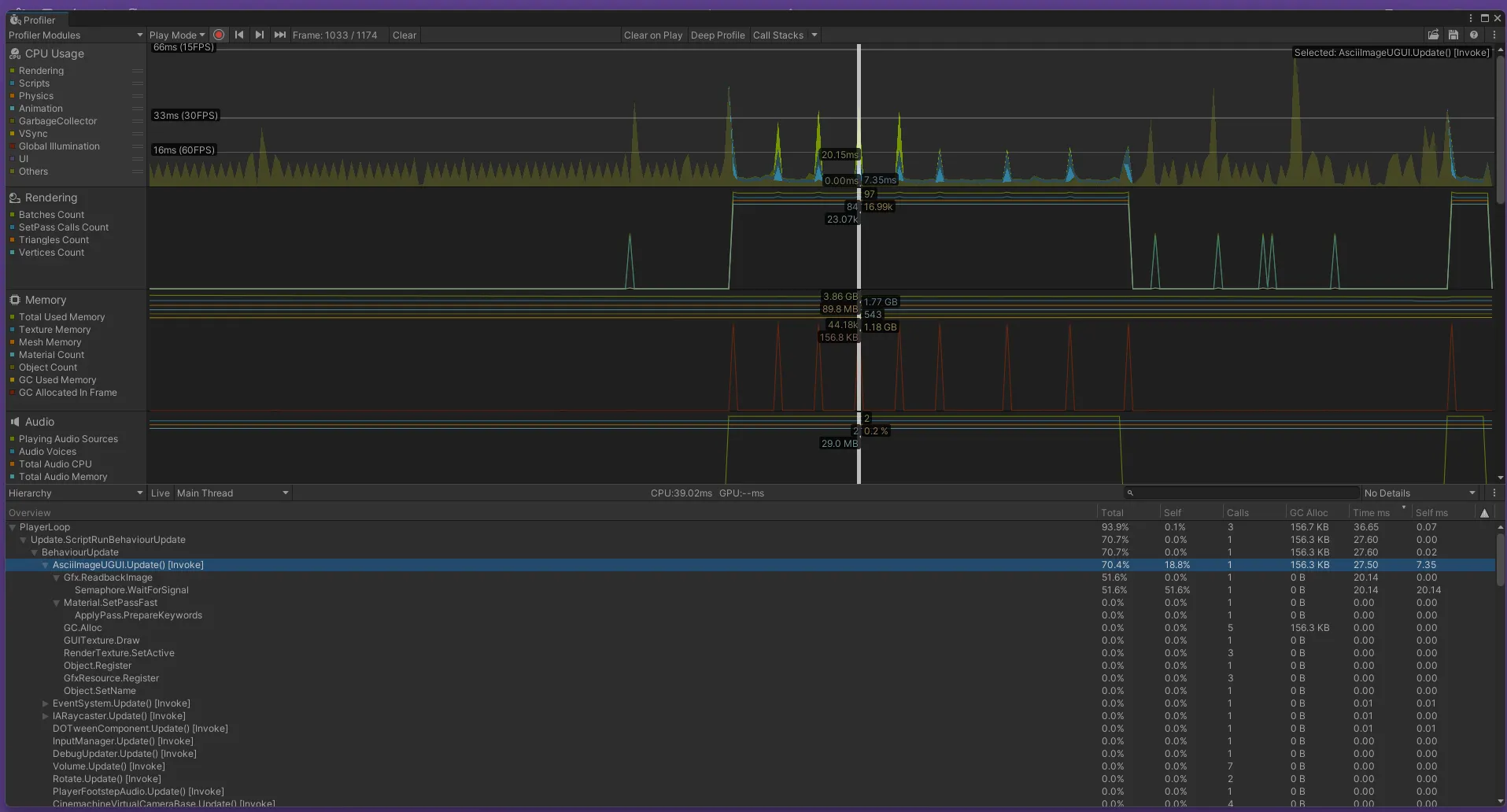Viewport: 1507px width, 812px height.
Task: Toggle the red Record profiling button
Action: point(219,35)
